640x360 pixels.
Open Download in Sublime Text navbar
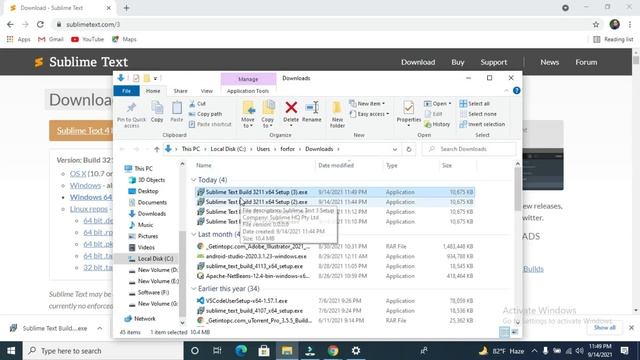coord(418,62)
